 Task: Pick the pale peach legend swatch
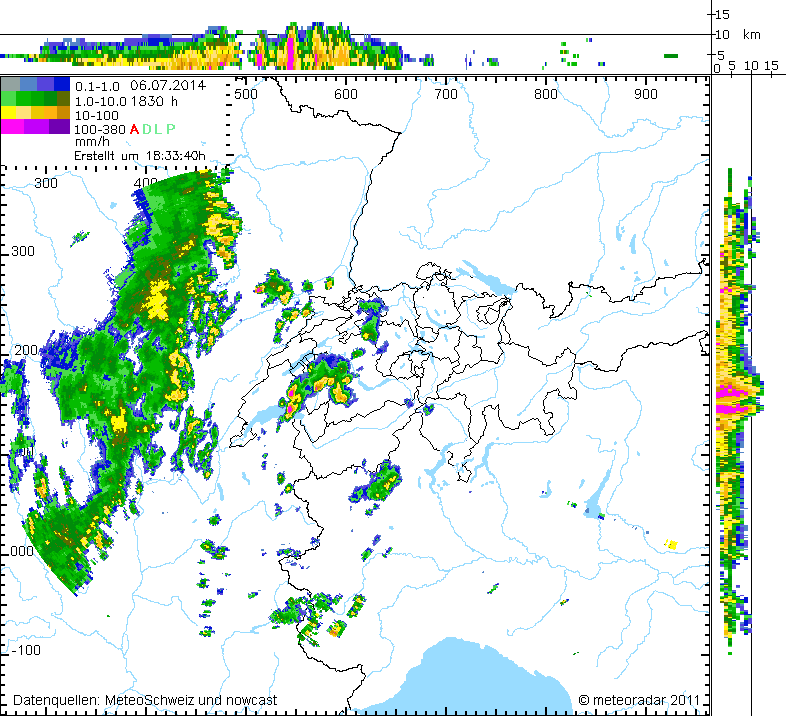pos(23,112)
